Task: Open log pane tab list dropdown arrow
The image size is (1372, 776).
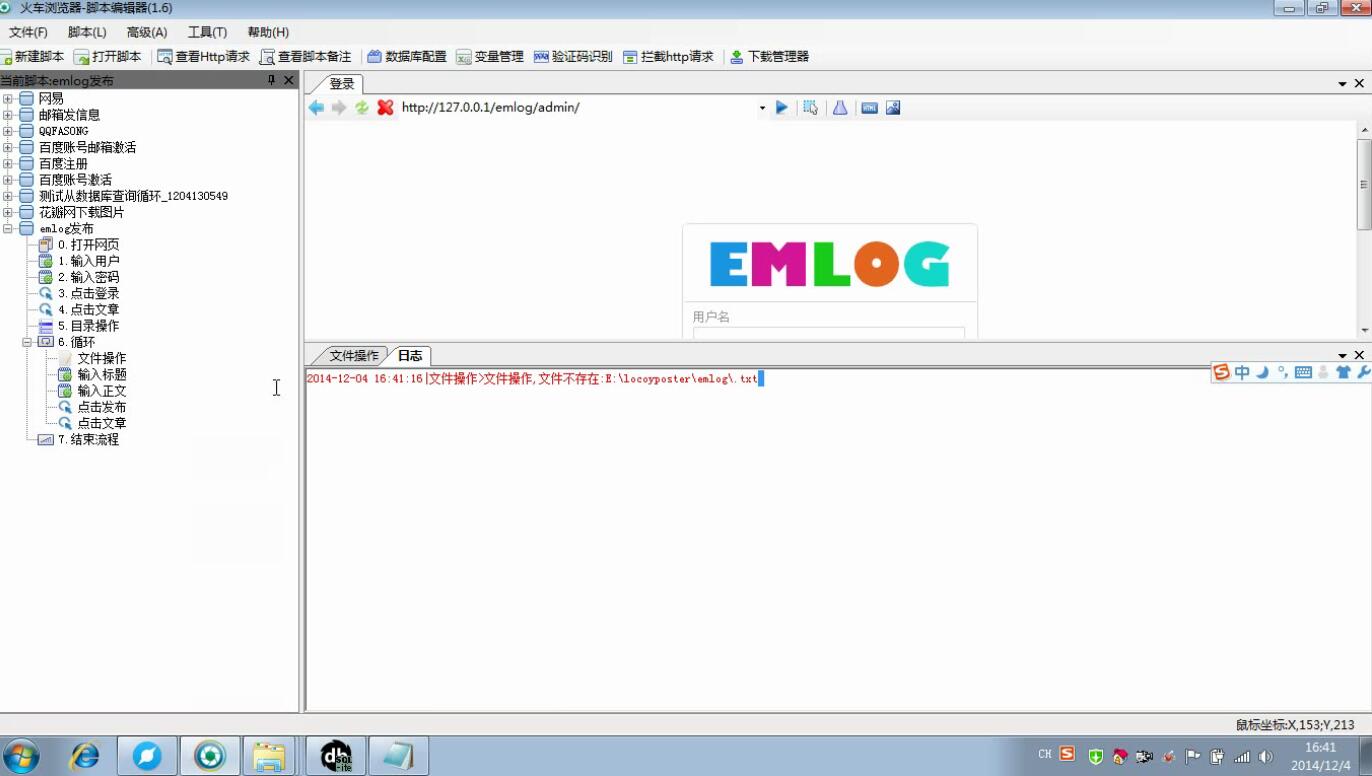Action: (x=1342, y=355)
